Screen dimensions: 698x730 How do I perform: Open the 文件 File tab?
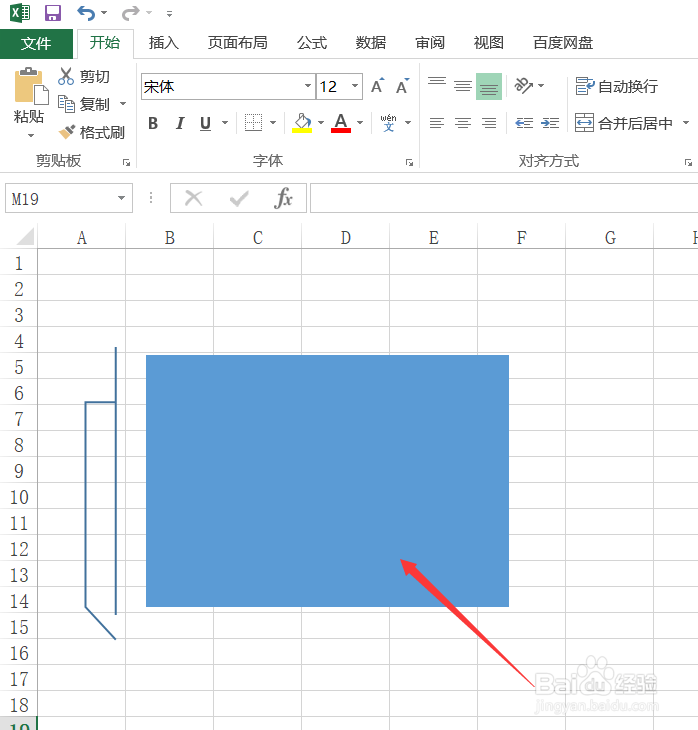click(x=36, y=44)
